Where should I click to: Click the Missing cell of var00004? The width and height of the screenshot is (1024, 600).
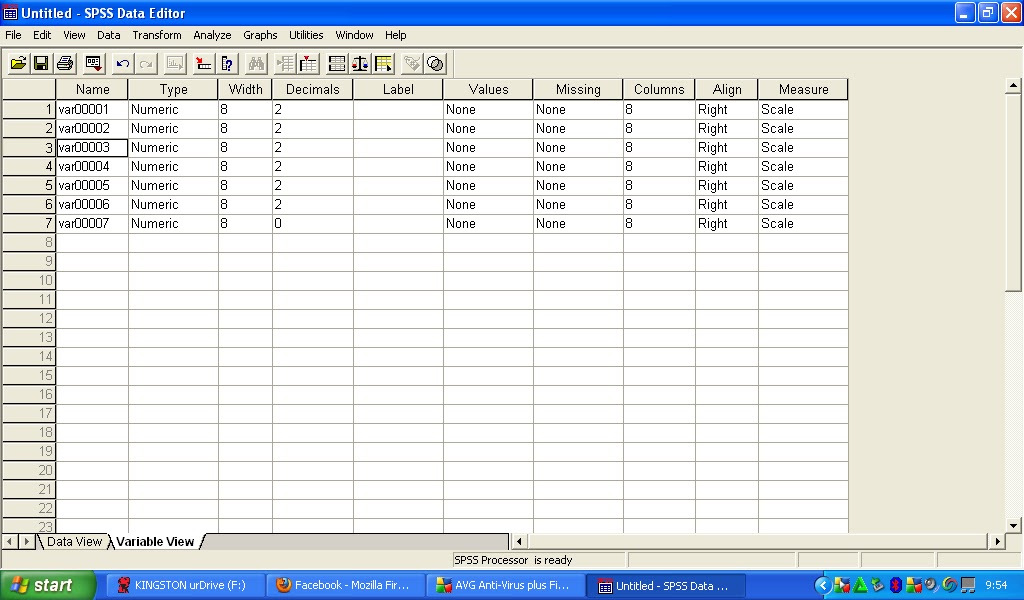point(578,166)
